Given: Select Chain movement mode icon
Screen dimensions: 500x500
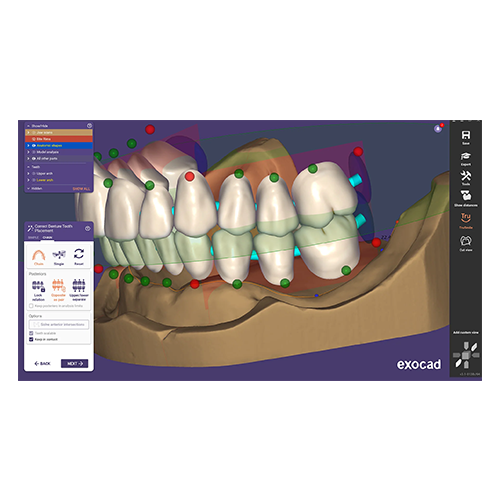Looking at the screenshot, I should (39, 255).
